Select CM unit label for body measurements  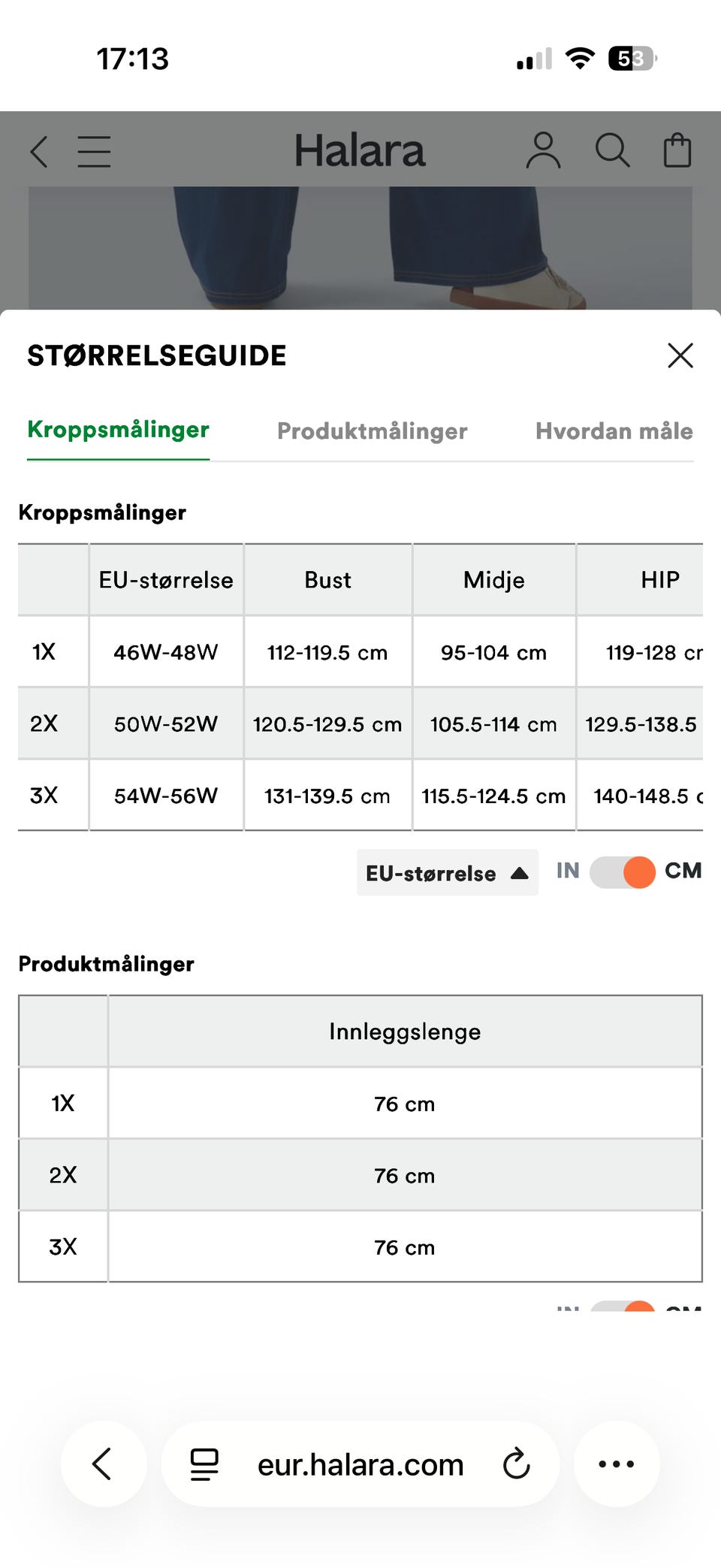(683, 871)
